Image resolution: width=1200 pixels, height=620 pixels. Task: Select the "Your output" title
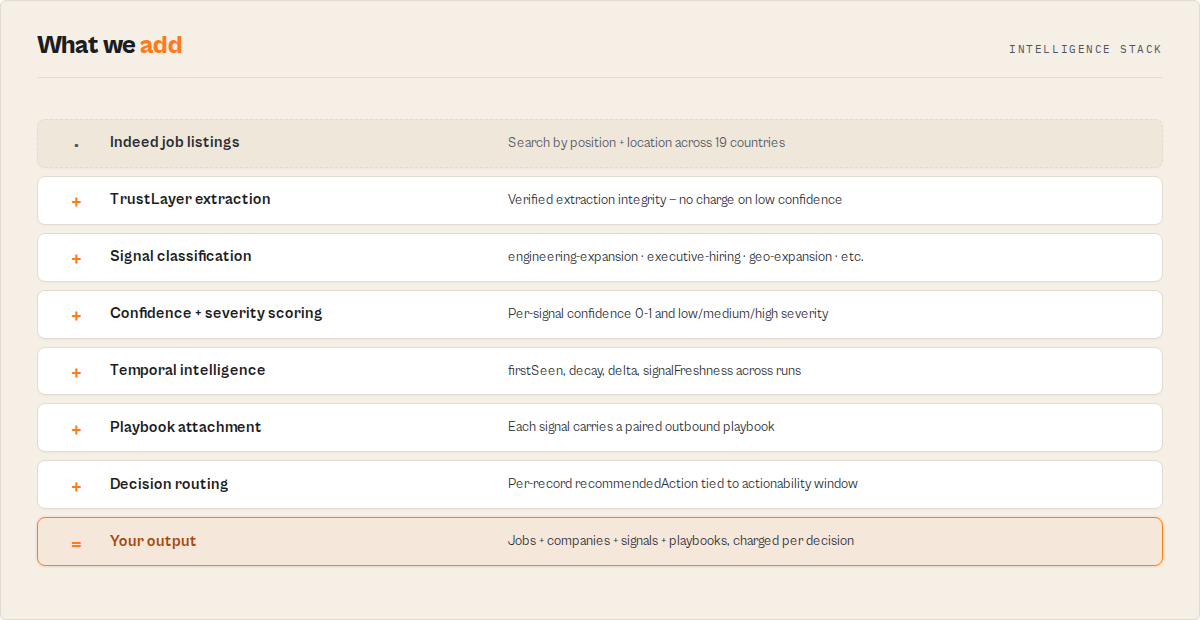[x=153, y=541]
